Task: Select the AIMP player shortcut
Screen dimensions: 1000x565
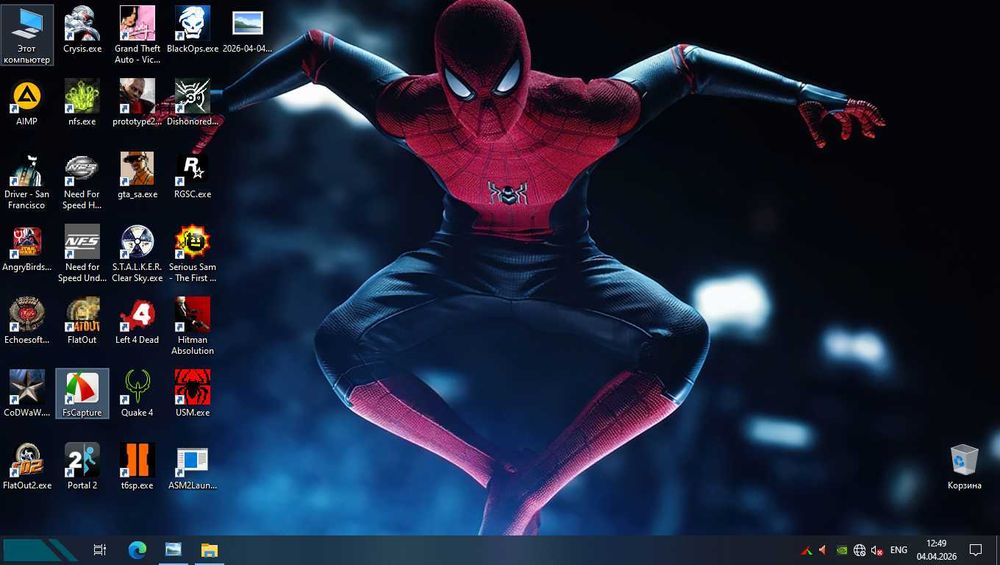Action: tap(27, 102)
